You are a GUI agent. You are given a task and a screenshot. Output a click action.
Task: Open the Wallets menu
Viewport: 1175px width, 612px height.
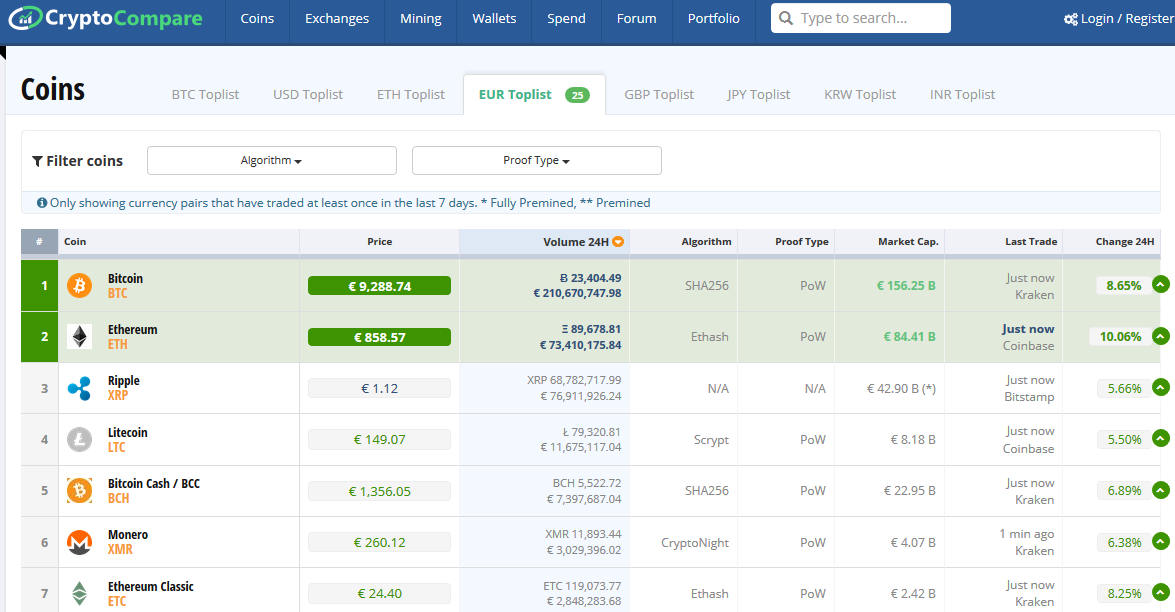click(494, 19)
